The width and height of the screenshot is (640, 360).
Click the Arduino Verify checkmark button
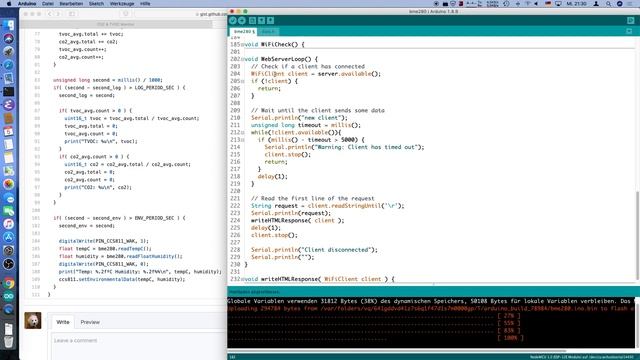coord(233,20)
